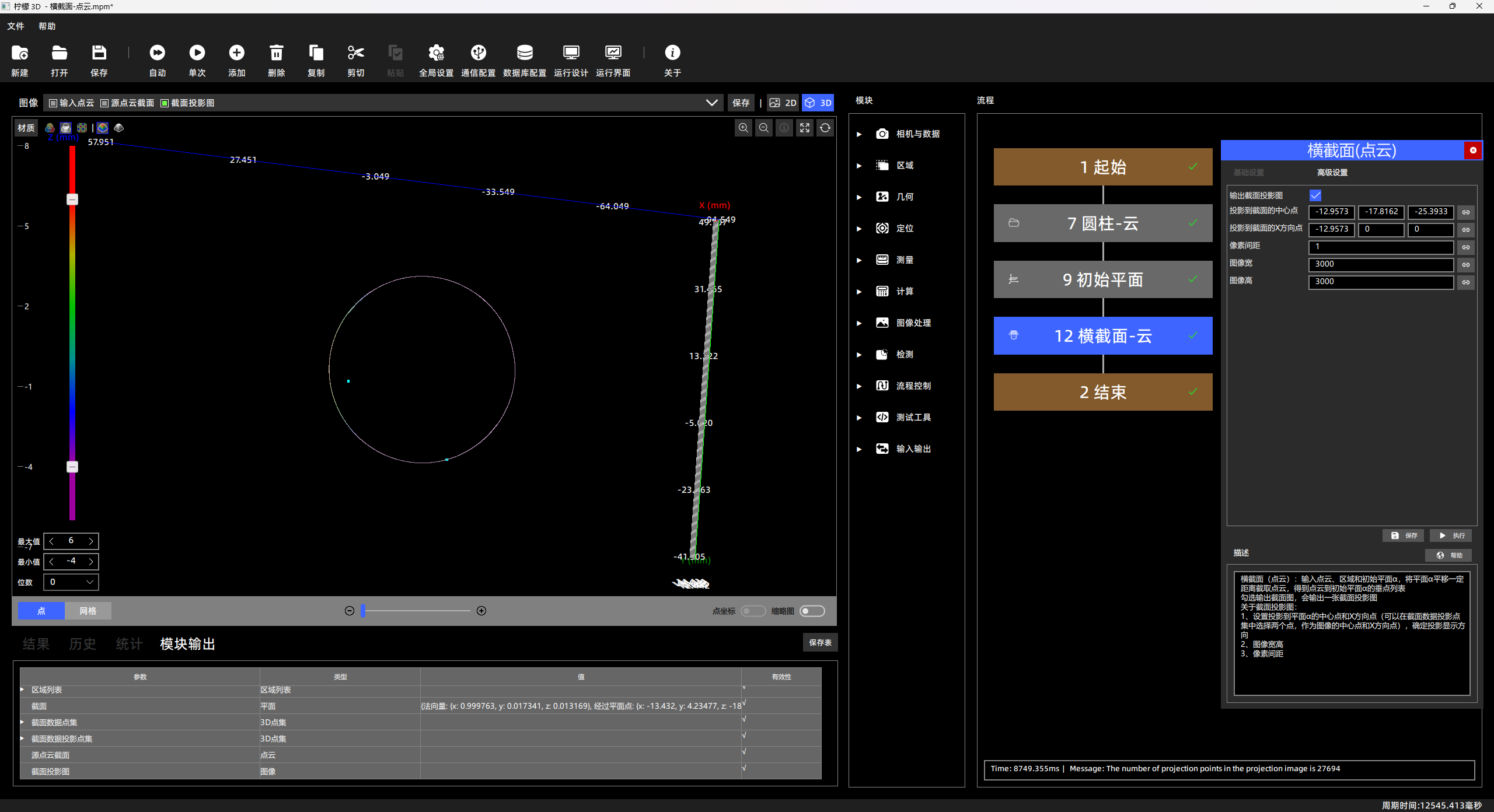Switch viewer to 2D mode
Image resolution: width=1494 pixels, height=812 pixels.
783,103
